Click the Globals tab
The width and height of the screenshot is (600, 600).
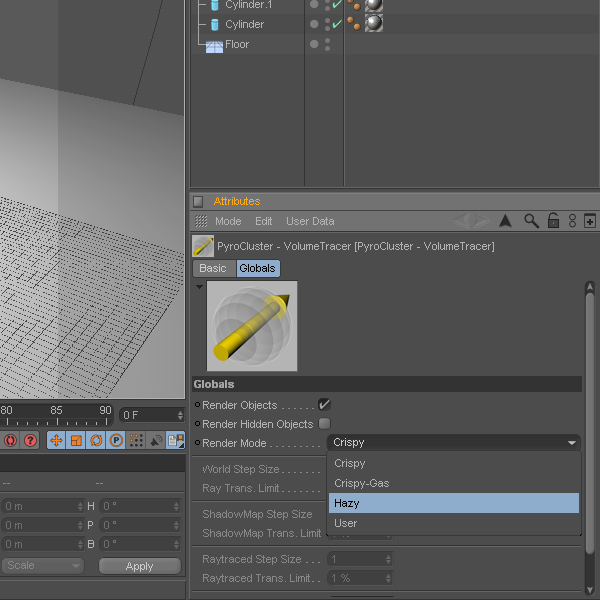point(258,268)
